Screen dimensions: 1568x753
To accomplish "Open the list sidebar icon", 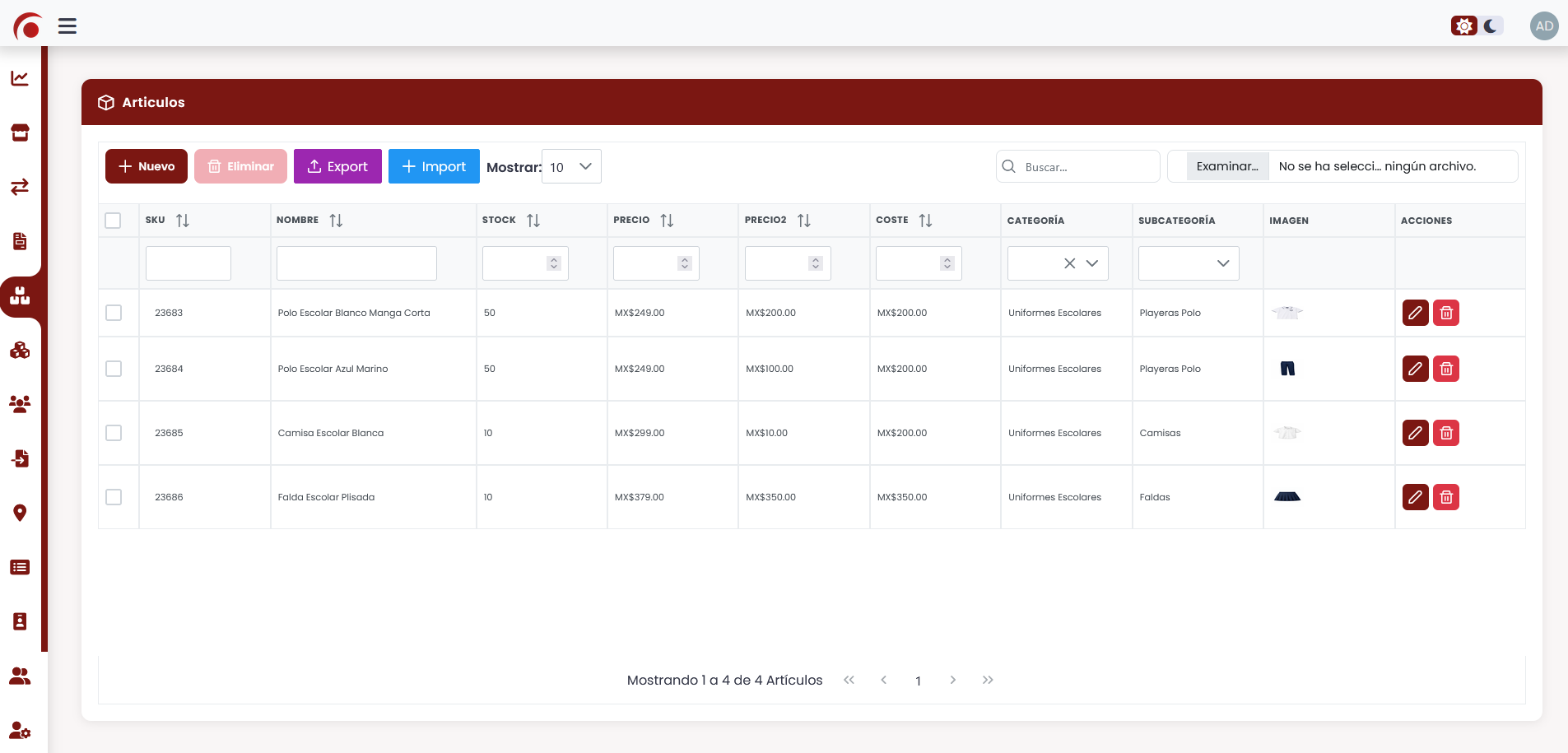I will click(20, 567).
